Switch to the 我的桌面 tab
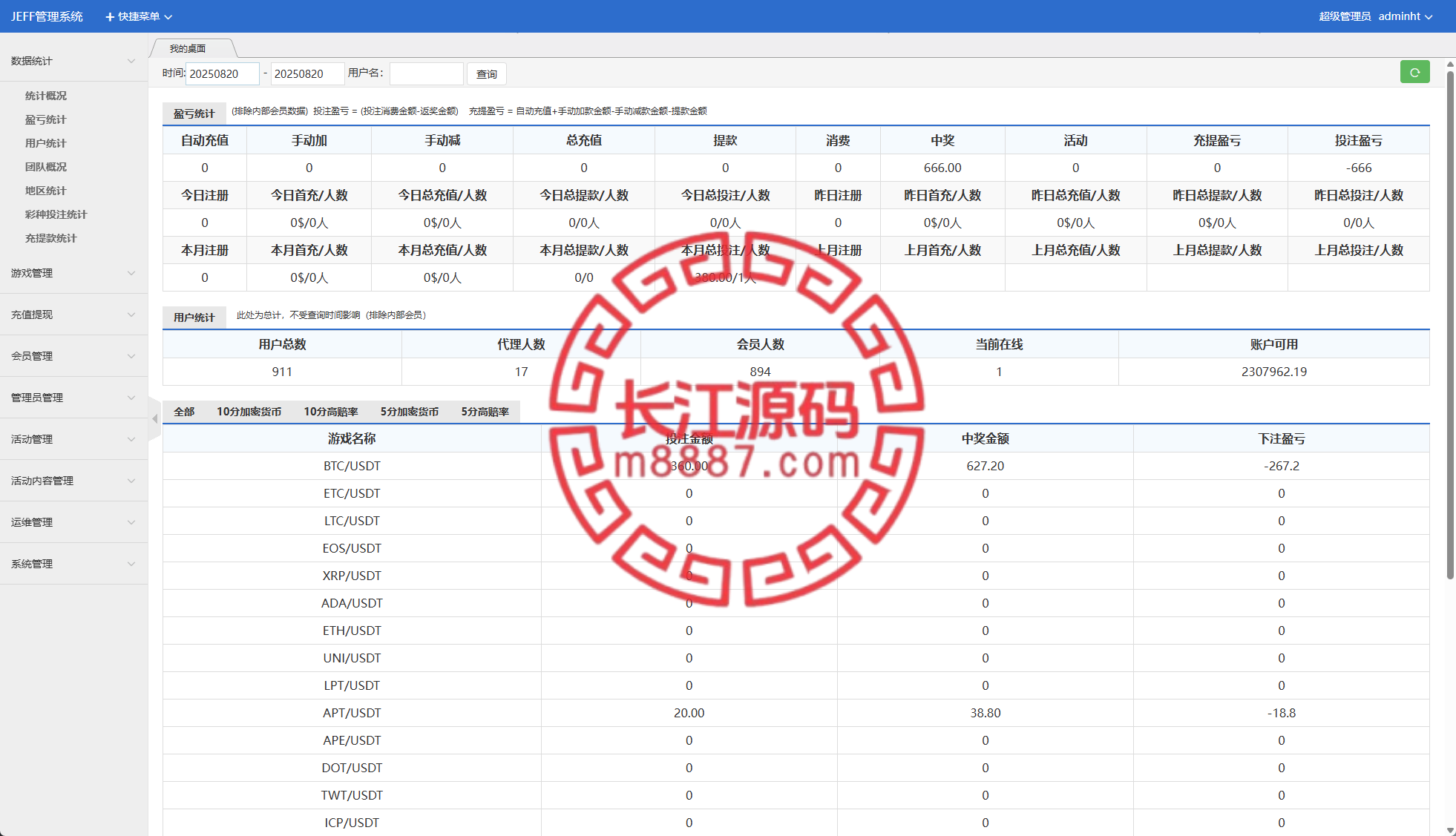Screen dimensions: 1456x836 188,48
